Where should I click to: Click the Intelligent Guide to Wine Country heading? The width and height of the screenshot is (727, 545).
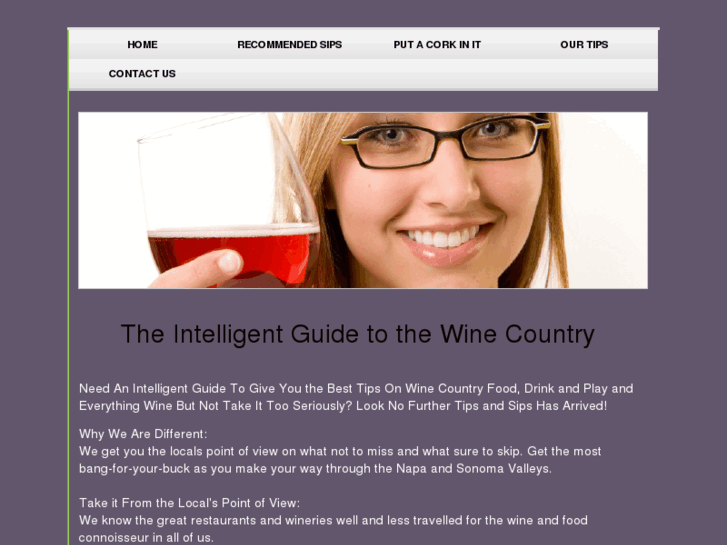click(357, 334)
